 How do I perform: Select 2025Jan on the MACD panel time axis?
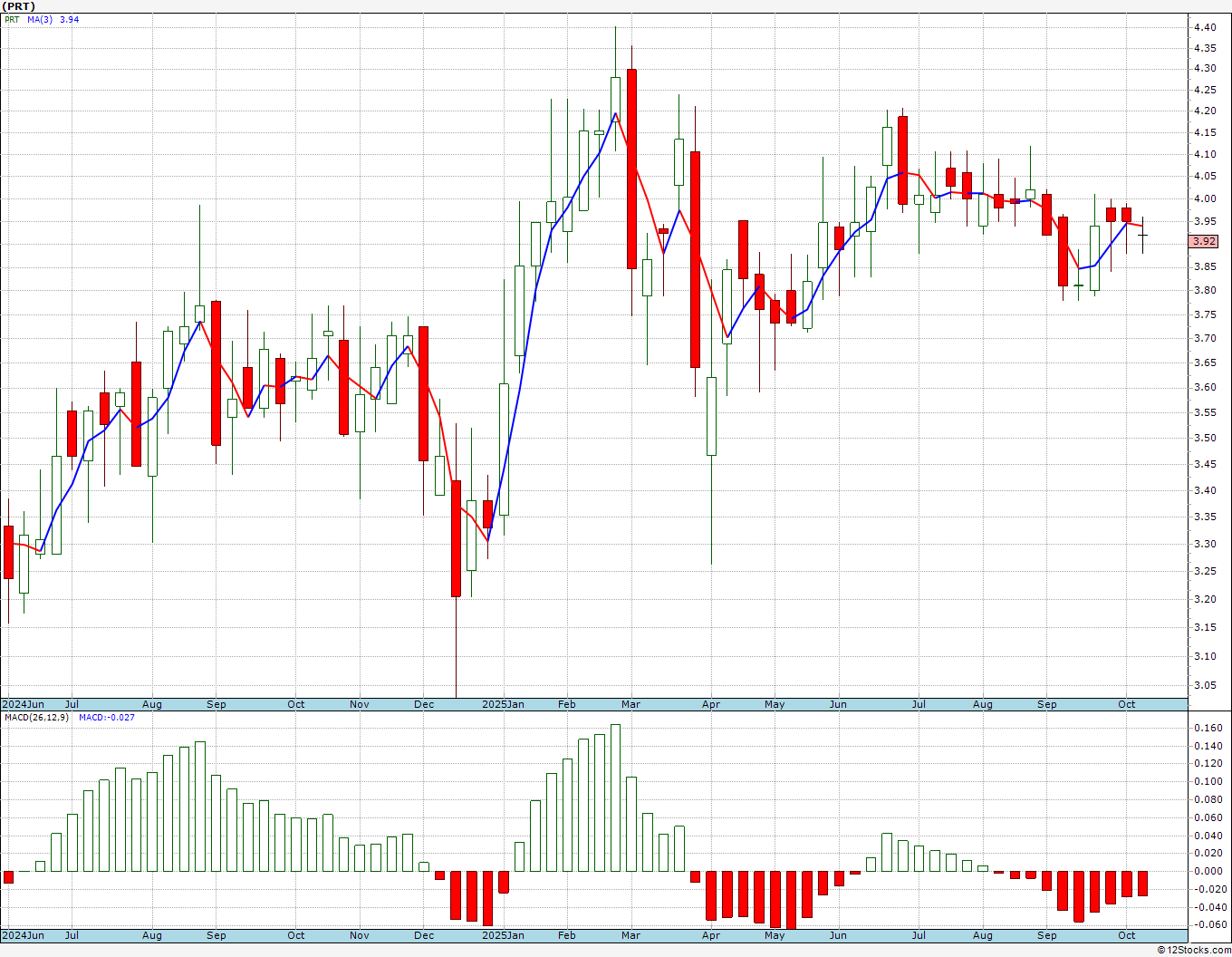pos(503,935)
